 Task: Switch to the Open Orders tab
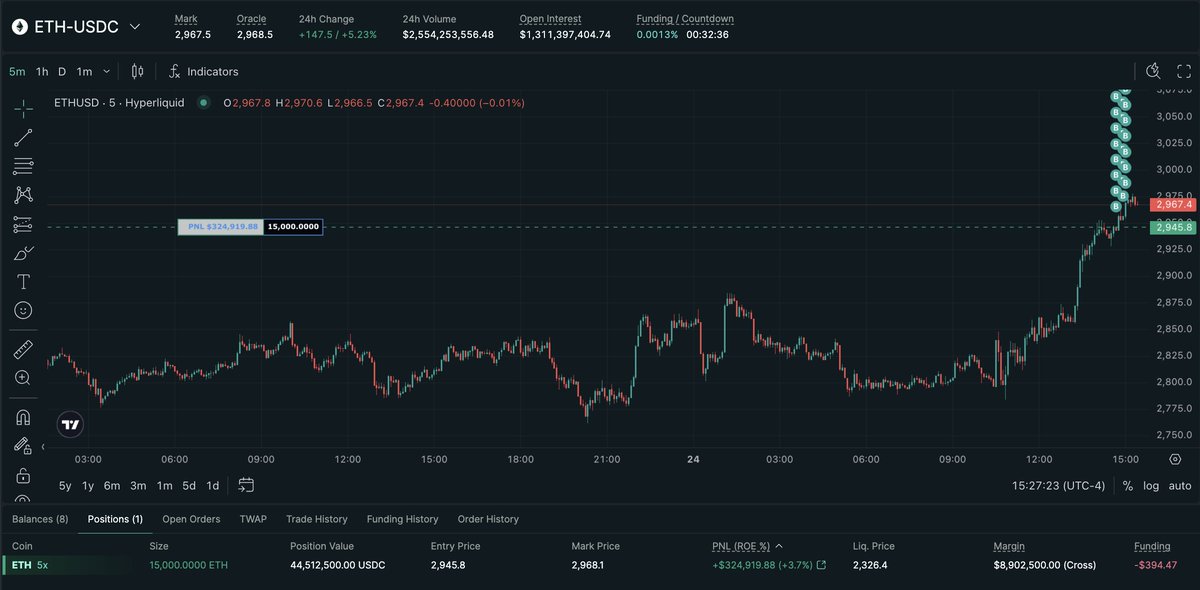pyautogui.click(x=191, y=519)
